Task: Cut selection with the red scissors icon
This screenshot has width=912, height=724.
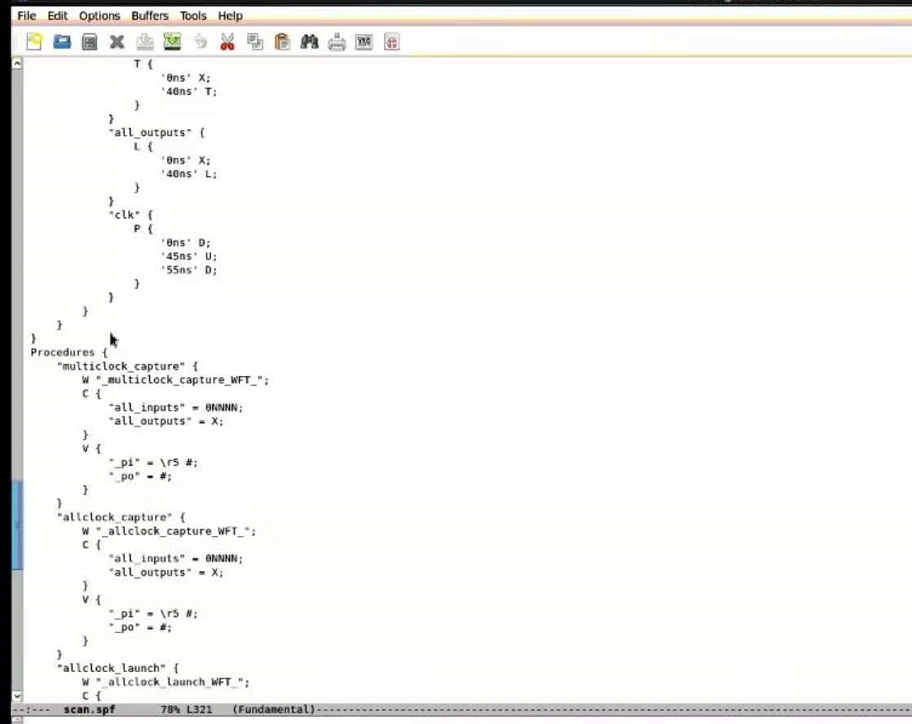Action: point(227,42)
